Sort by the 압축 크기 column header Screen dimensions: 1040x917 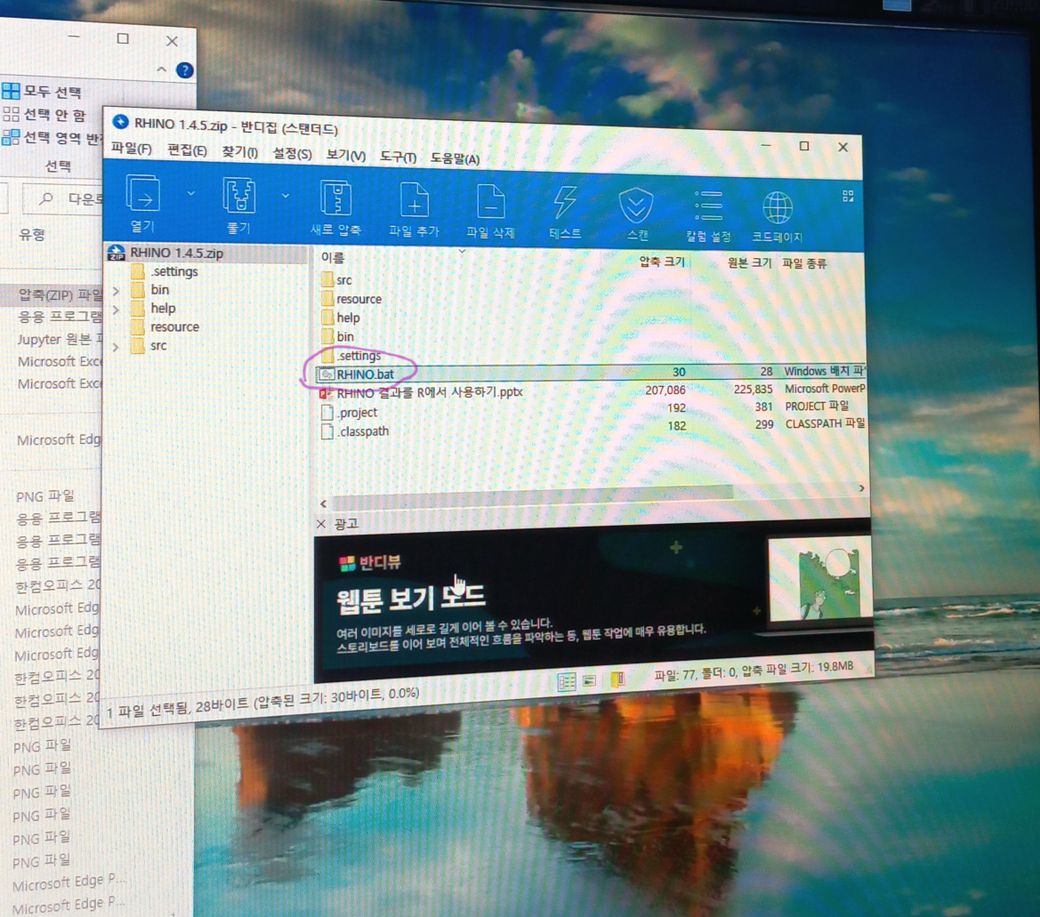tap(661, 262)
